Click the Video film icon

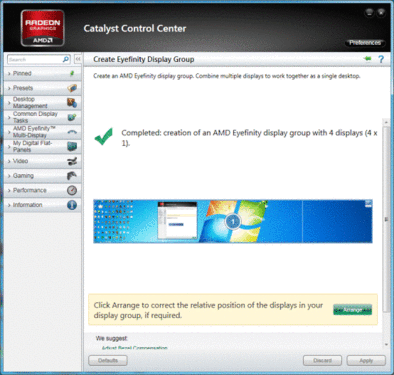(x=72, y=161)
